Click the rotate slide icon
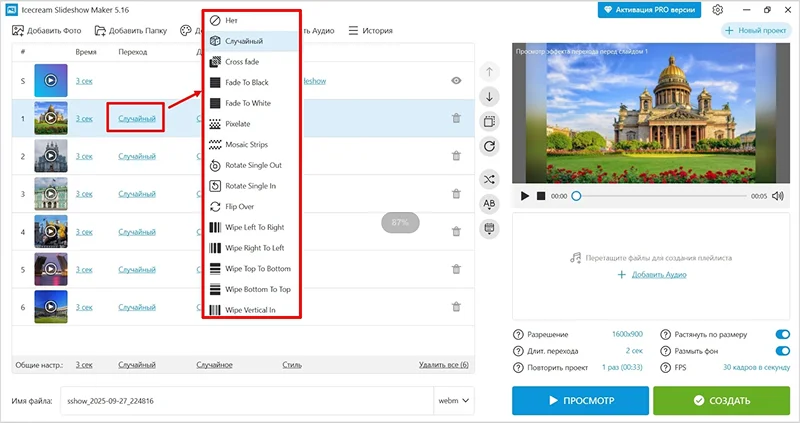The width and height of the screenshot is (800, 423). [x=489, y=146]
